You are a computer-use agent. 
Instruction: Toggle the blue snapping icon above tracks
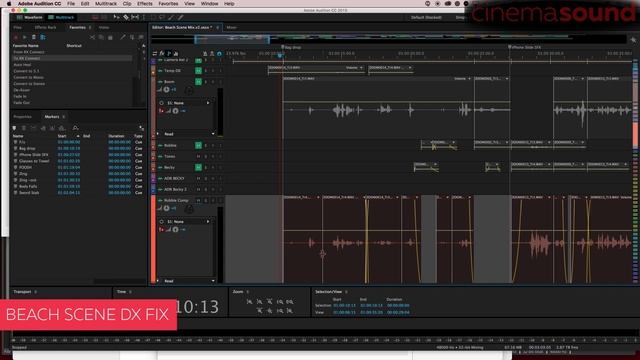tap(219, 53)
